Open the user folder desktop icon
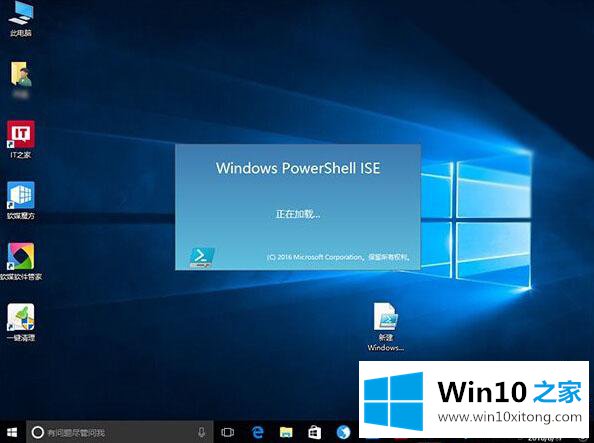 [x=21, y=79]
